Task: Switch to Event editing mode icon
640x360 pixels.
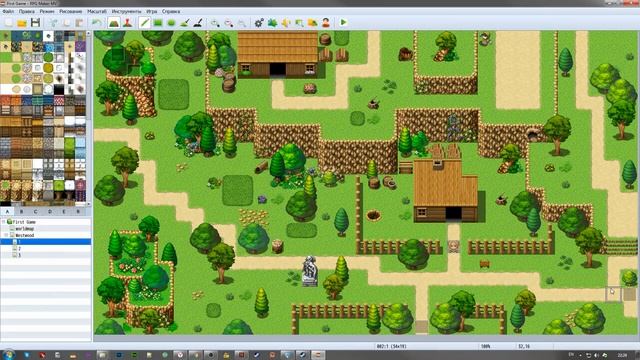Action: click(x=127, y=22)
